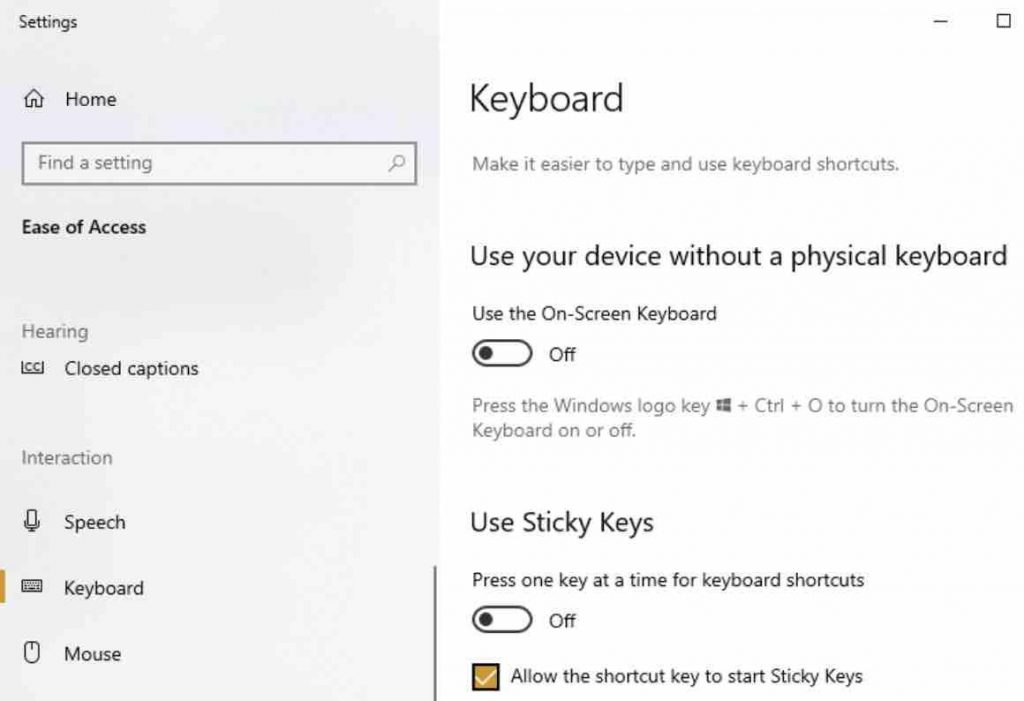Click the Ease of Access label

coord(83,227)
